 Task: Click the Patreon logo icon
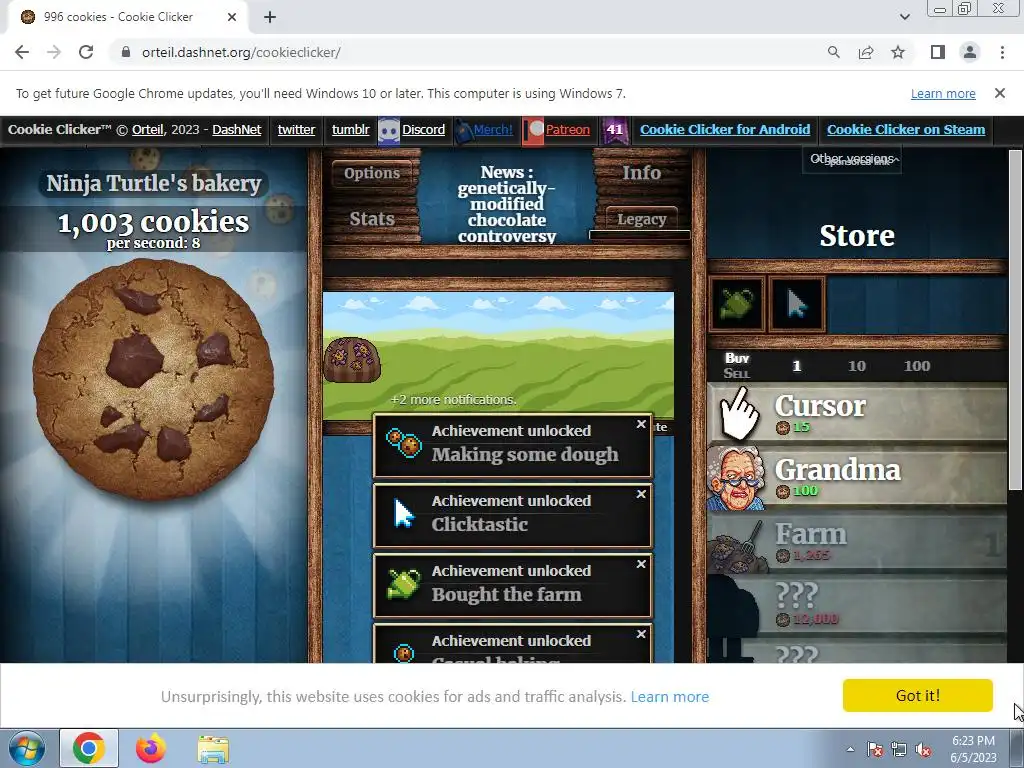tap(534, 130)
